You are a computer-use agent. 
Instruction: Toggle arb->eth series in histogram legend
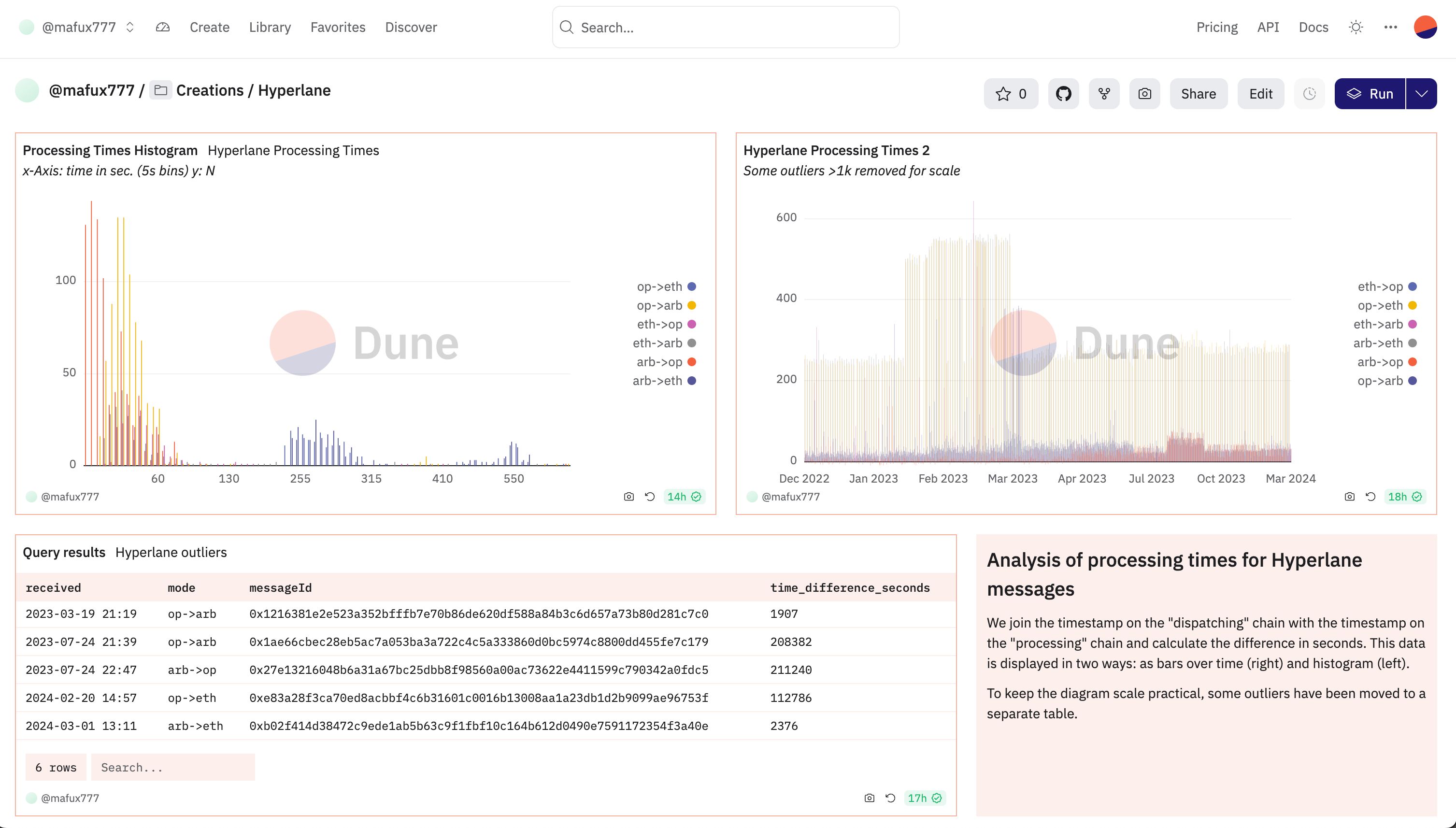click(x=665, y=381)
